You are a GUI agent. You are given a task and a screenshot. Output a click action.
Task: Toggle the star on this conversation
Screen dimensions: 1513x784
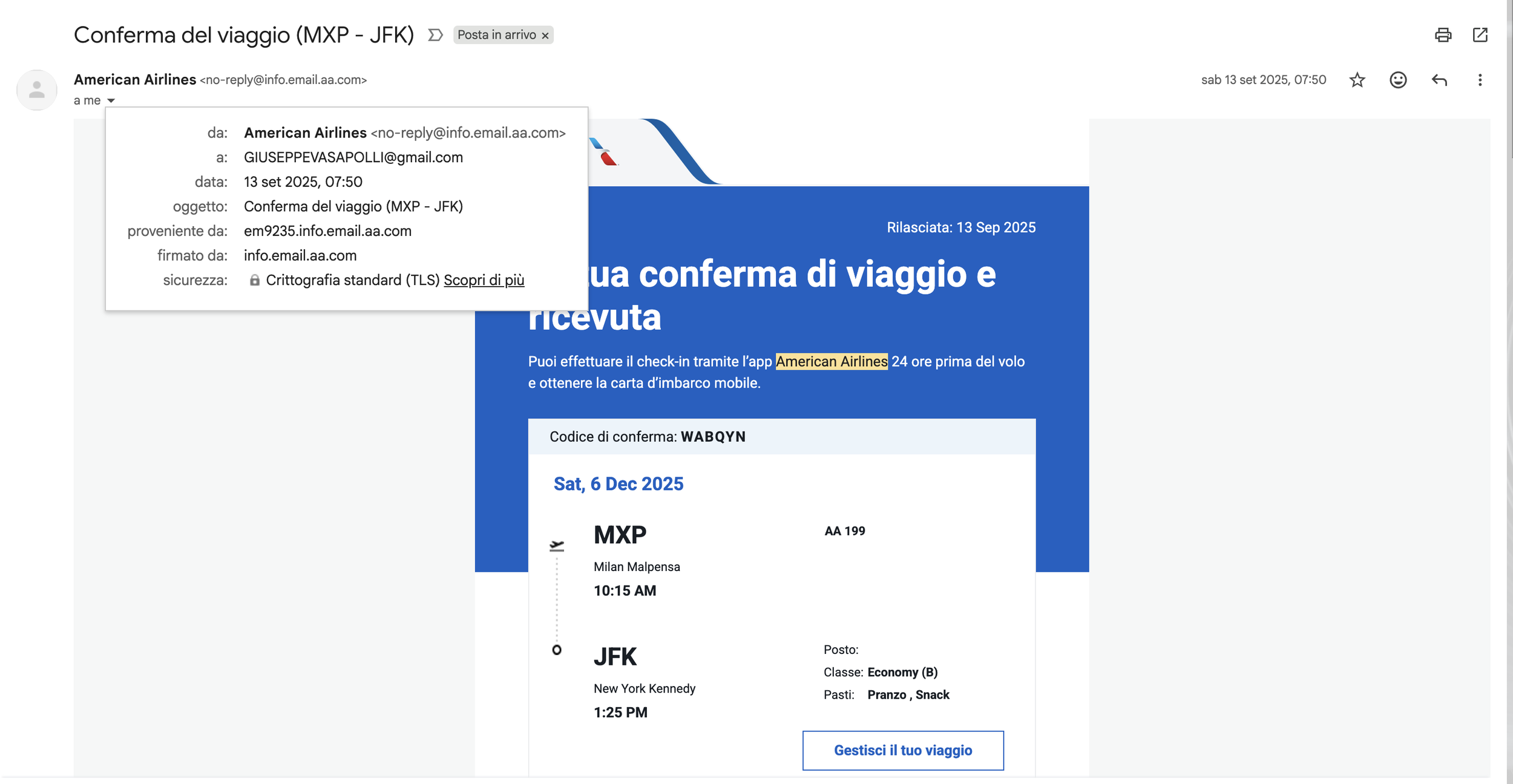pyautogui.click(x=1357, y=79)
